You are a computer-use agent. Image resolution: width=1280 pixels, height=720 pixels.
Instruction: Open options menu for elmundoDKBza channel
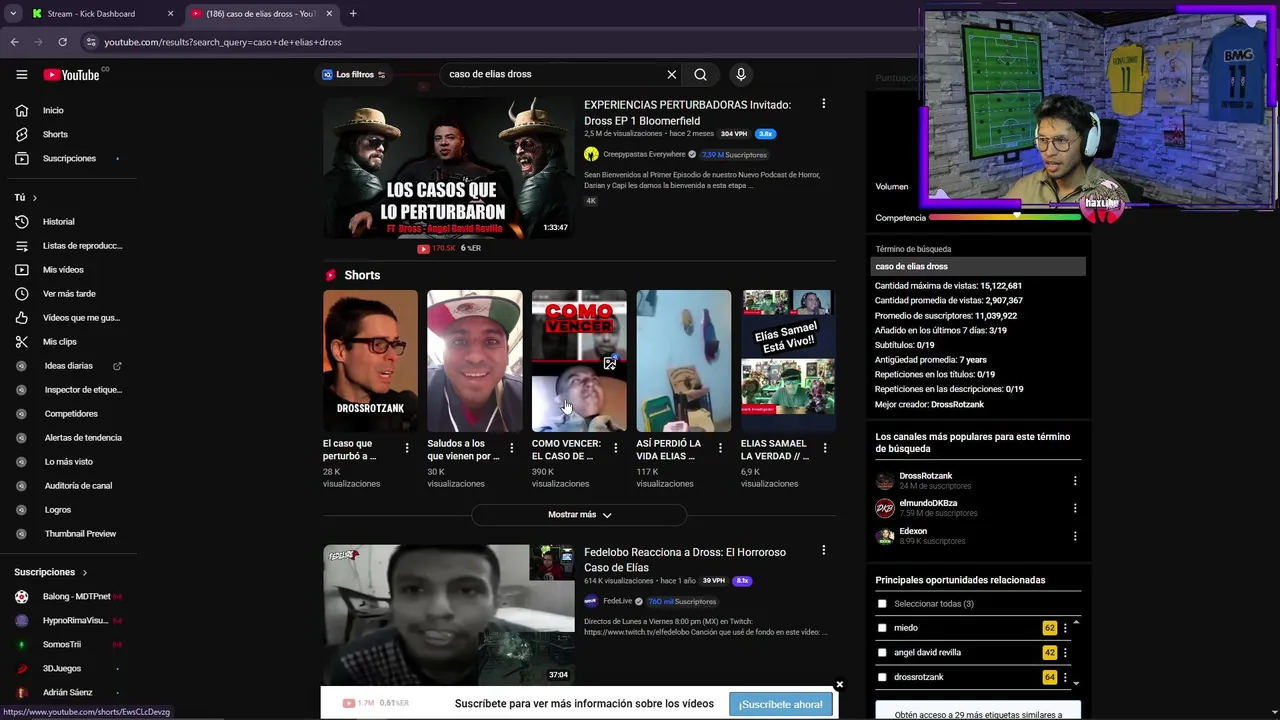[x=1075, y=508]
